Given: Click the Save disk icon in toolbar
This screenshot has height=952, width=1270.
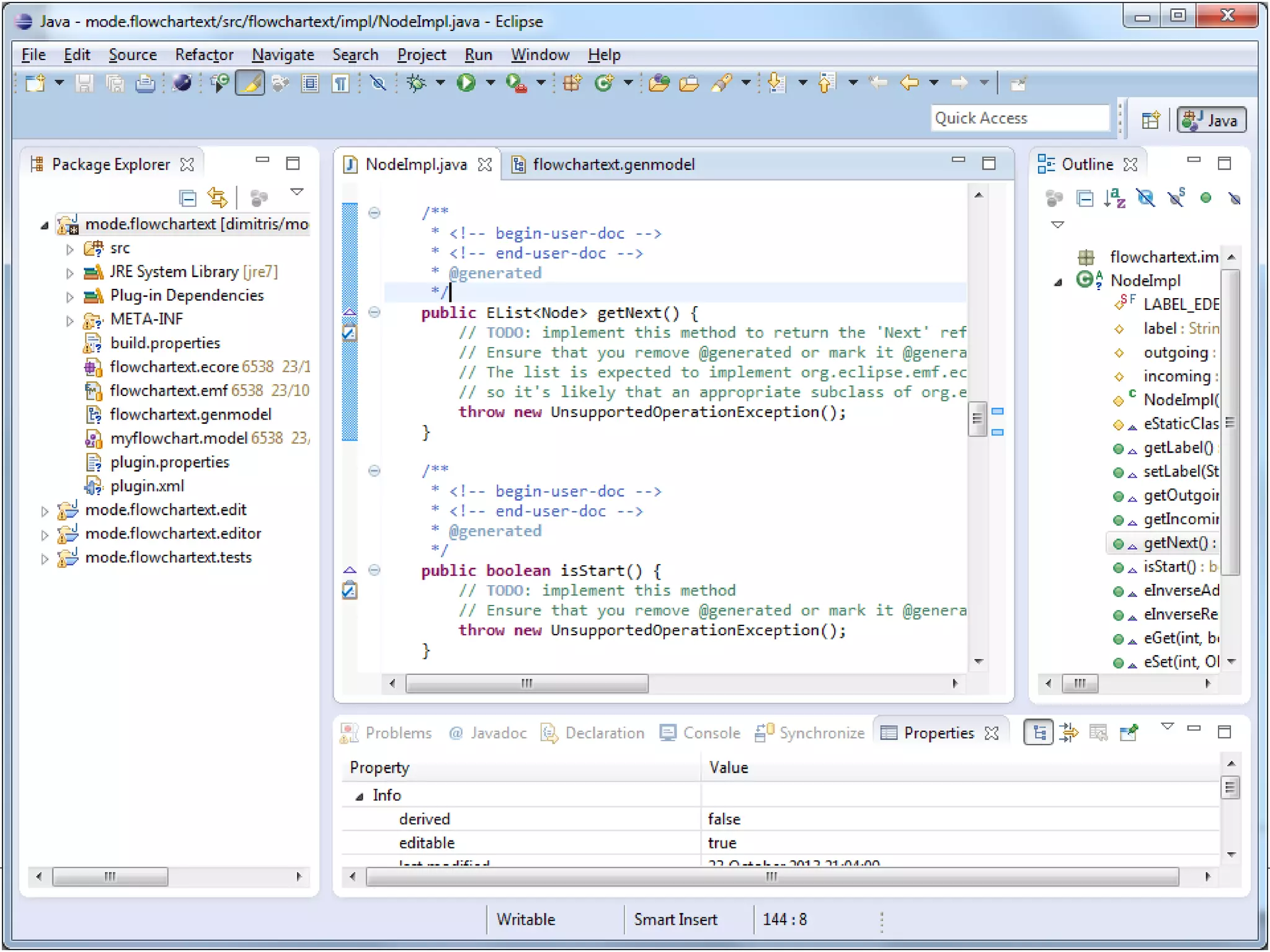Looking at the screenshot, I should [x=84, y=82].
